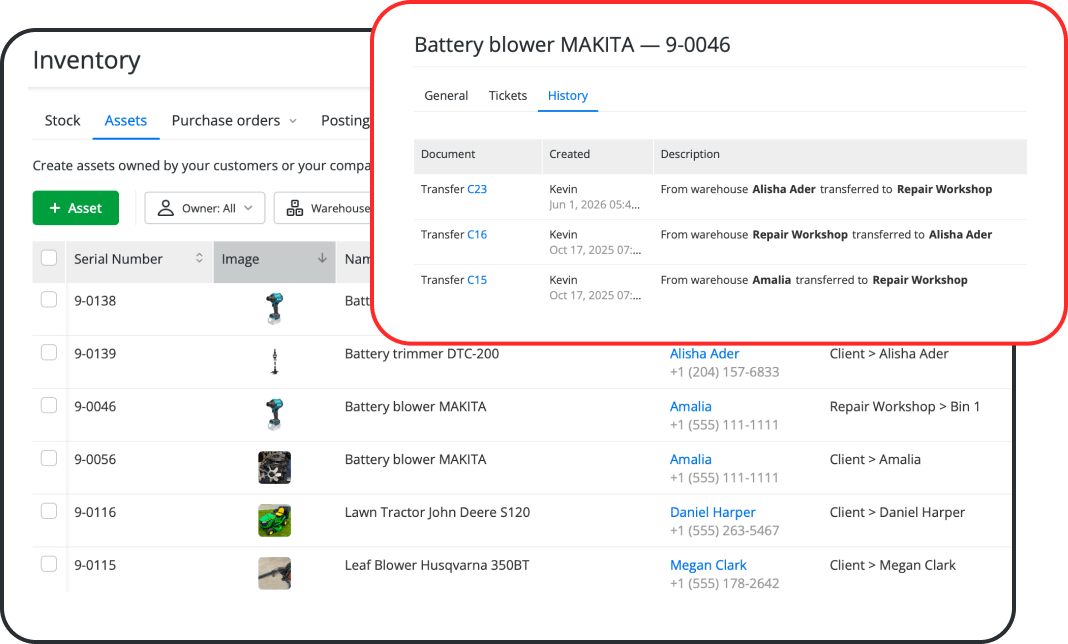The image size is (1068, 644).
Task: Open transfer document C15
Action: (477, 280)
